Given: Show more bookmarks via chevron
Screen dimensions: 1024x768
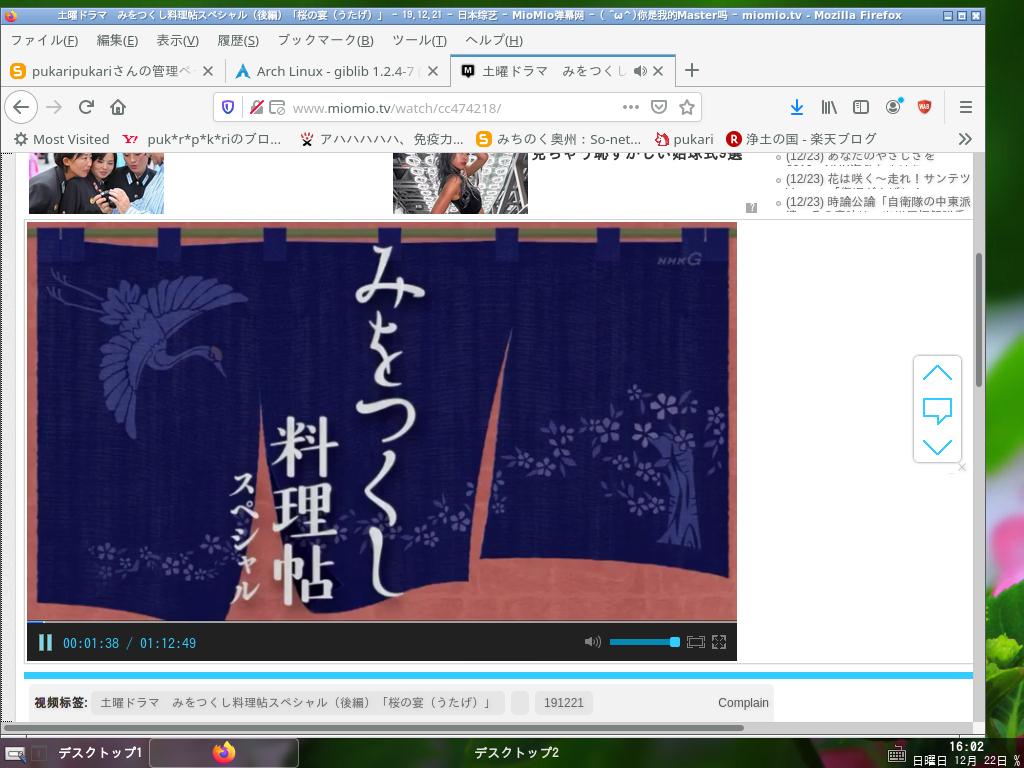Looking at the screenshot, I should coord(965,139).
